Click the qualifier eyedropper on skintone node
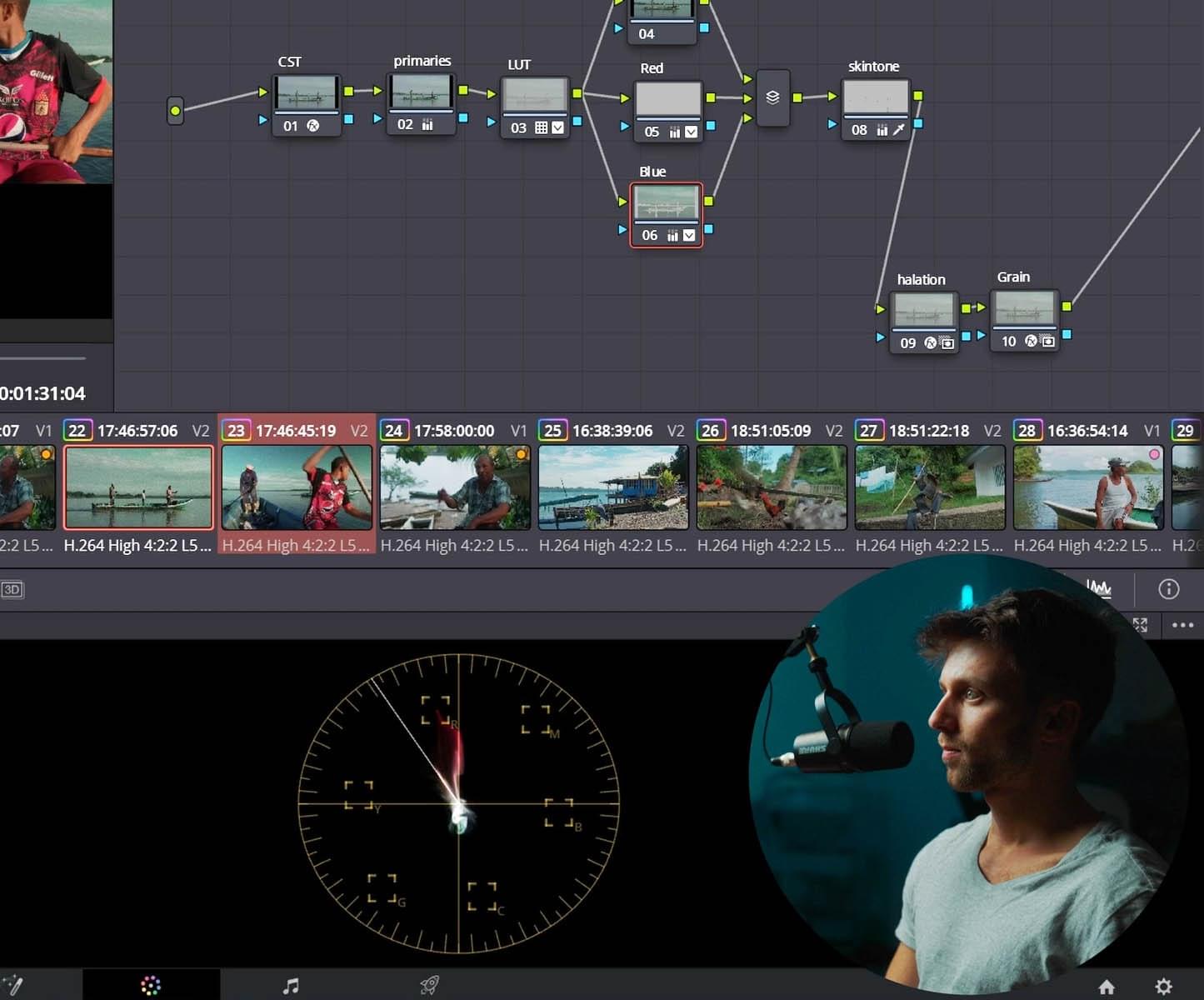Screen dimensions: 1204x1000 coord(899,130)
